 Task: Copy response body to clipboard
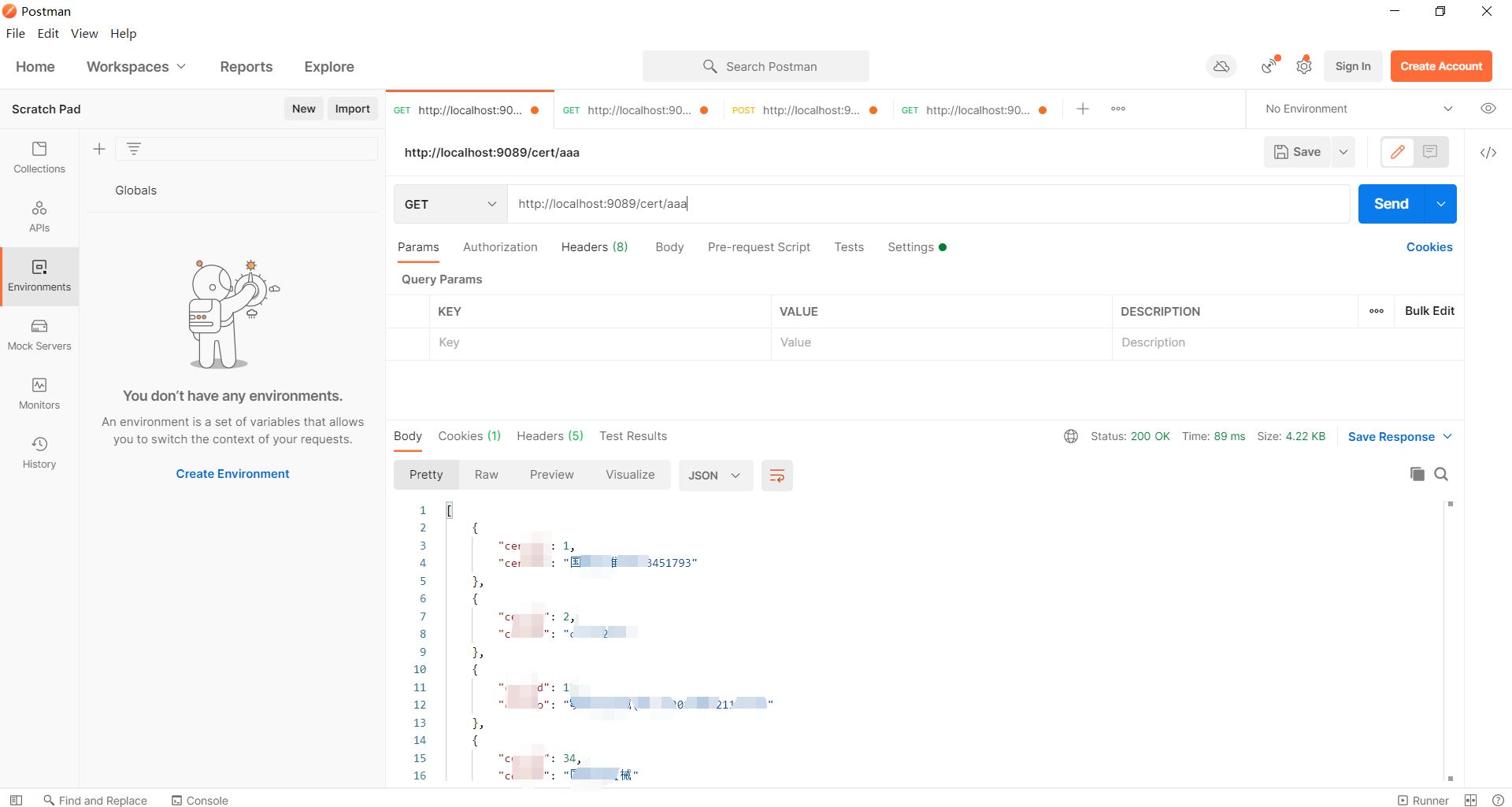[1417, 474]
